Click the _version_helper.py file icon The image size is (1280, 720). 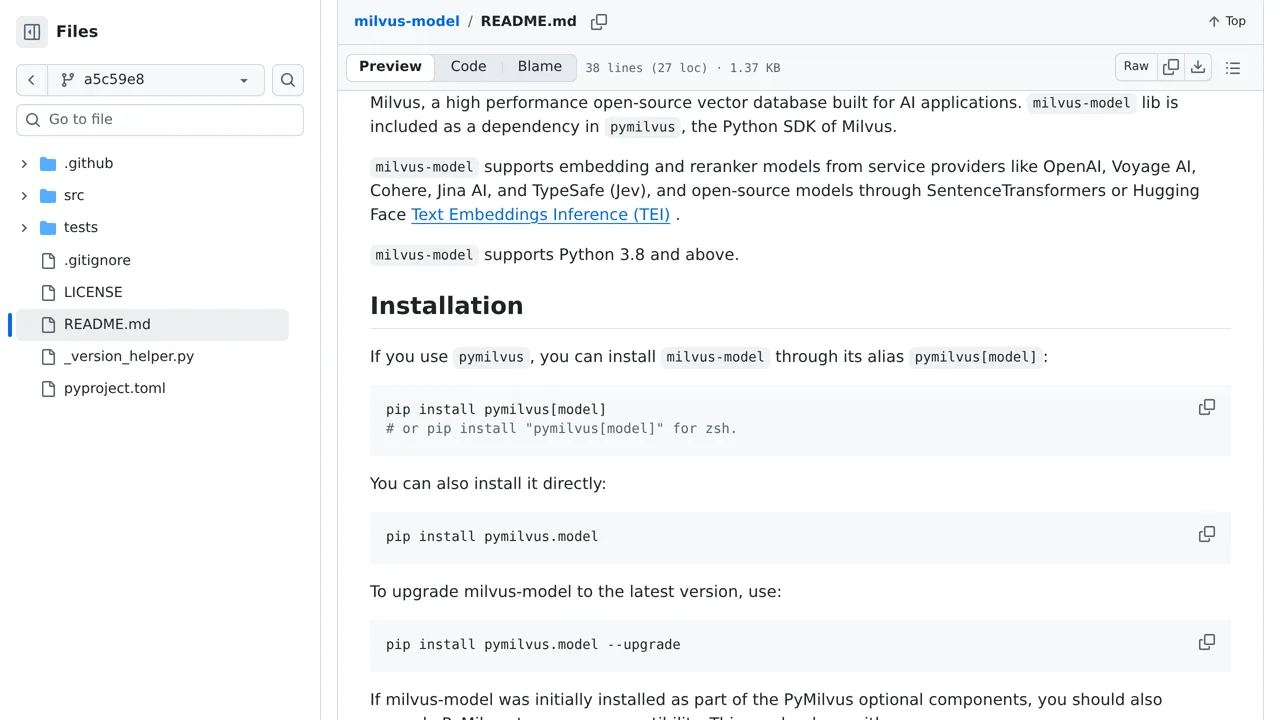[x=48, y=356]
